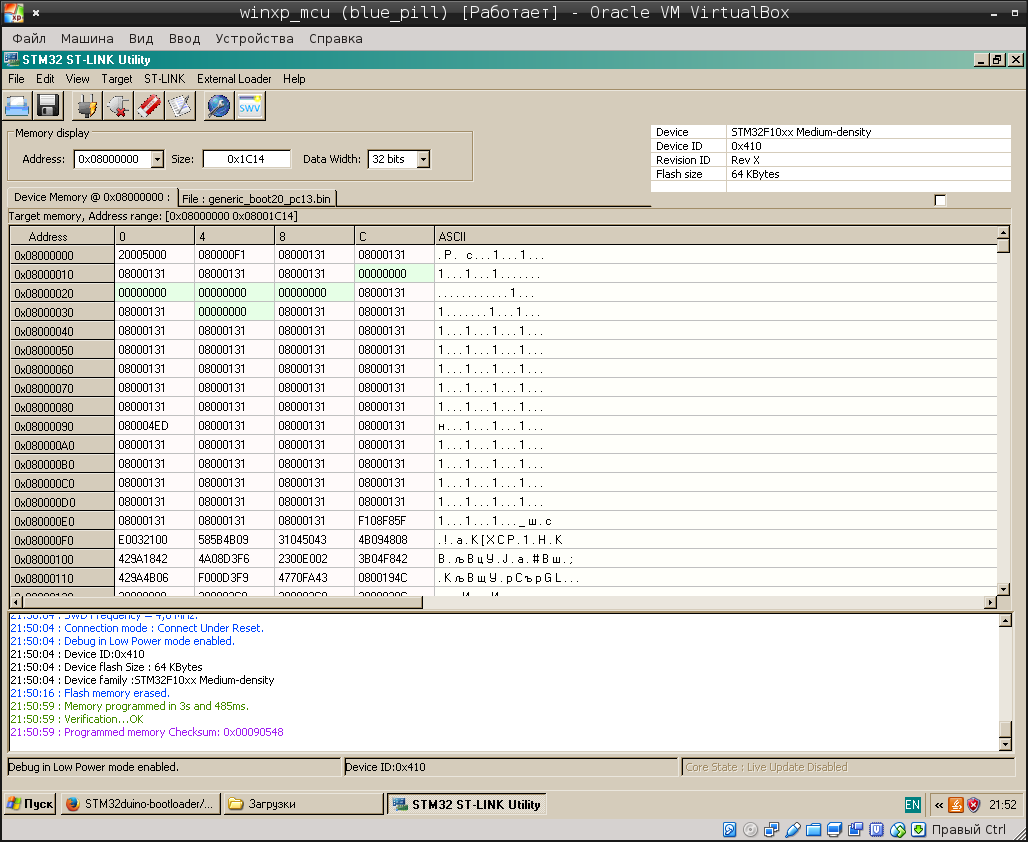Open the View menu
This screenshot has width=1028, height=842.
(x=77, y=79)
